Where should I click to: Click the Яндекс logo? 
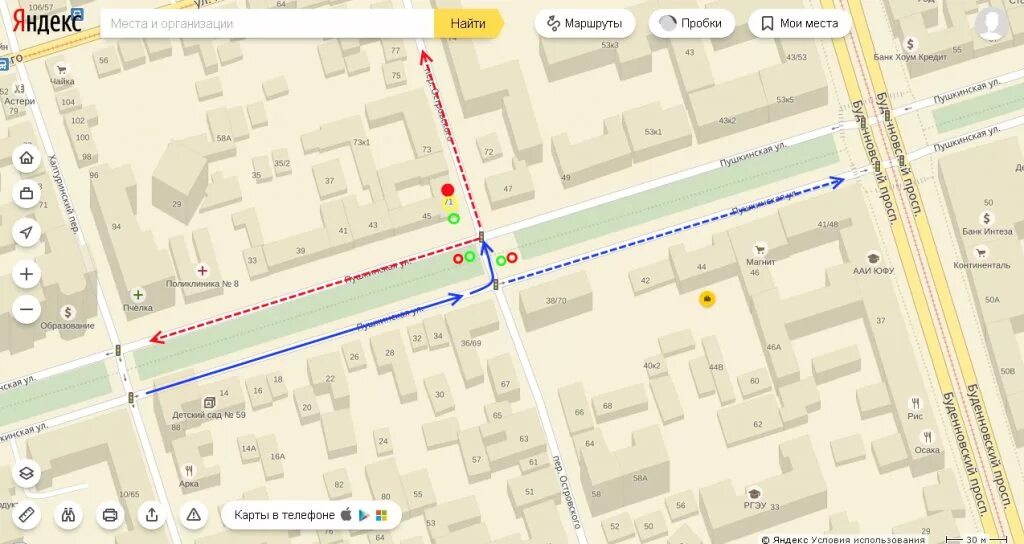click(x=47, y=22)
